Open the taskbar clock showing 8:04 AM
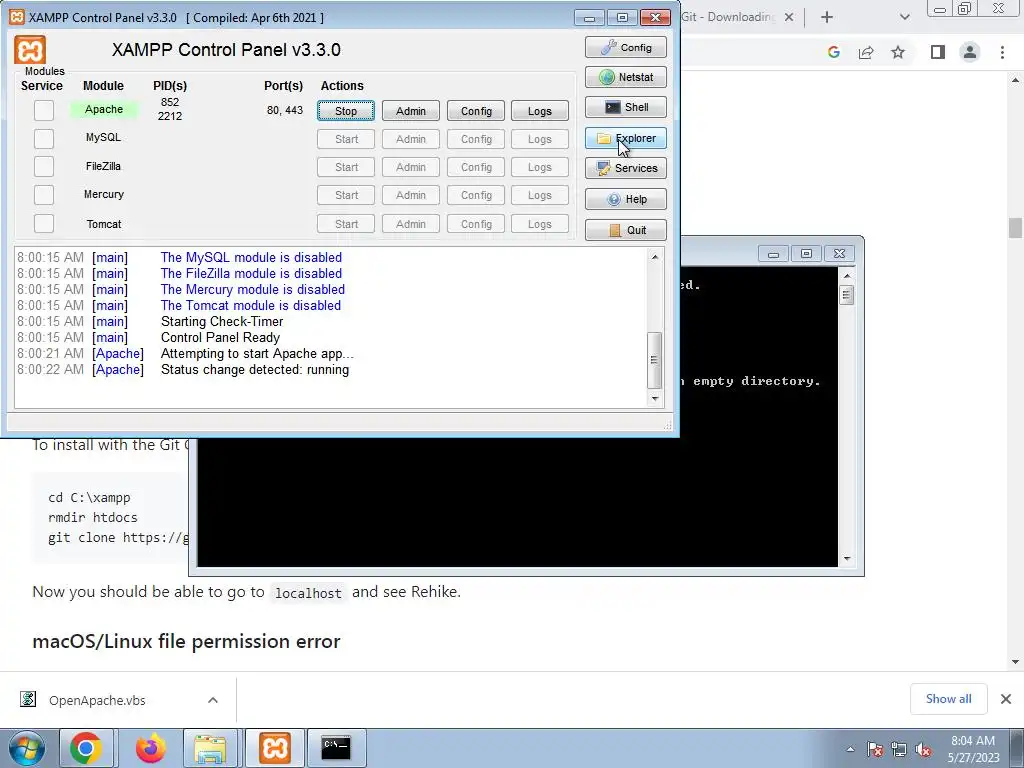The image size is (1024, 768). pos(973,749)
